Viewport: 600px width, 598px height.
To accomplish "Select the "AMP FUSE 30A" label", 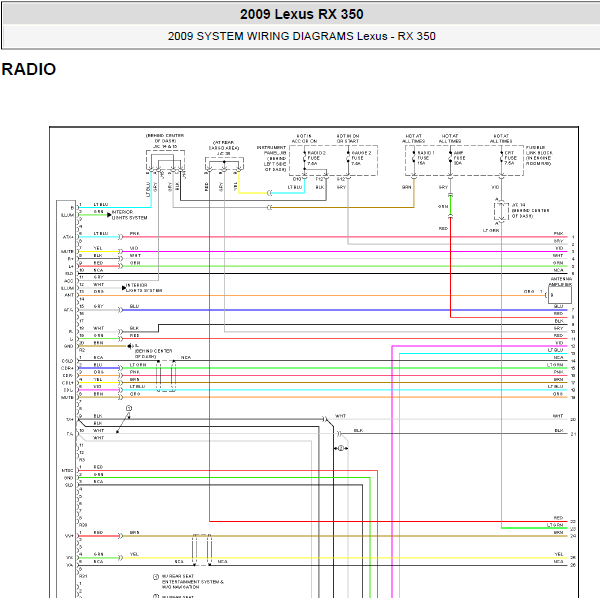I will pos(459,158).
